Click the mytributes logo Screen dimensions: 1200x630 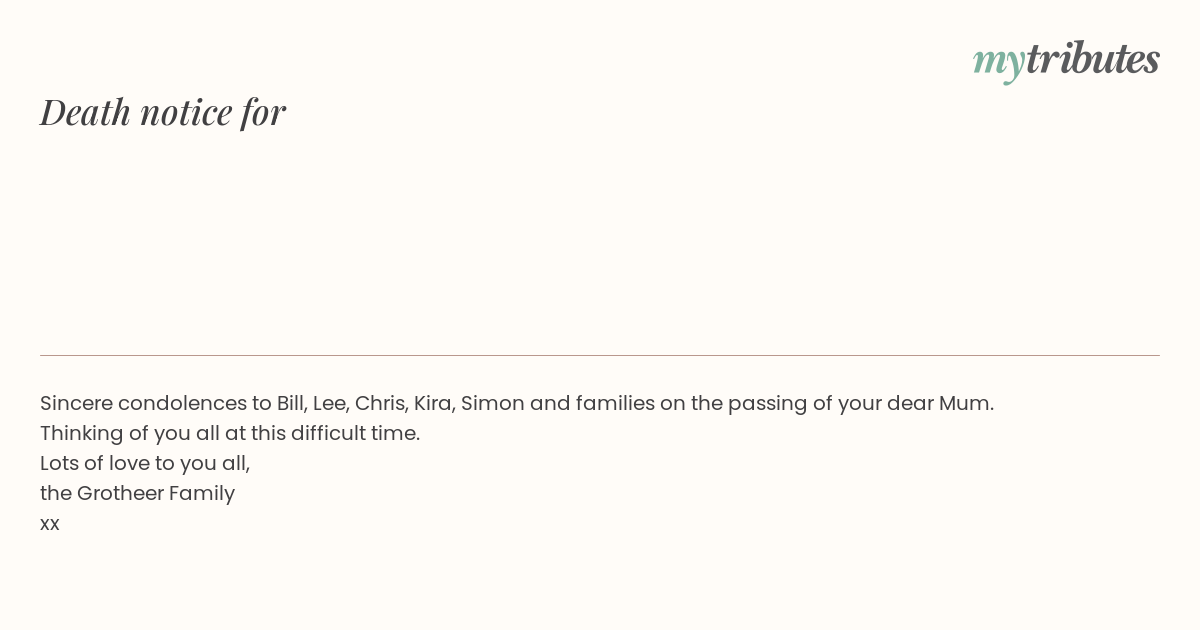click(1066, 60)
